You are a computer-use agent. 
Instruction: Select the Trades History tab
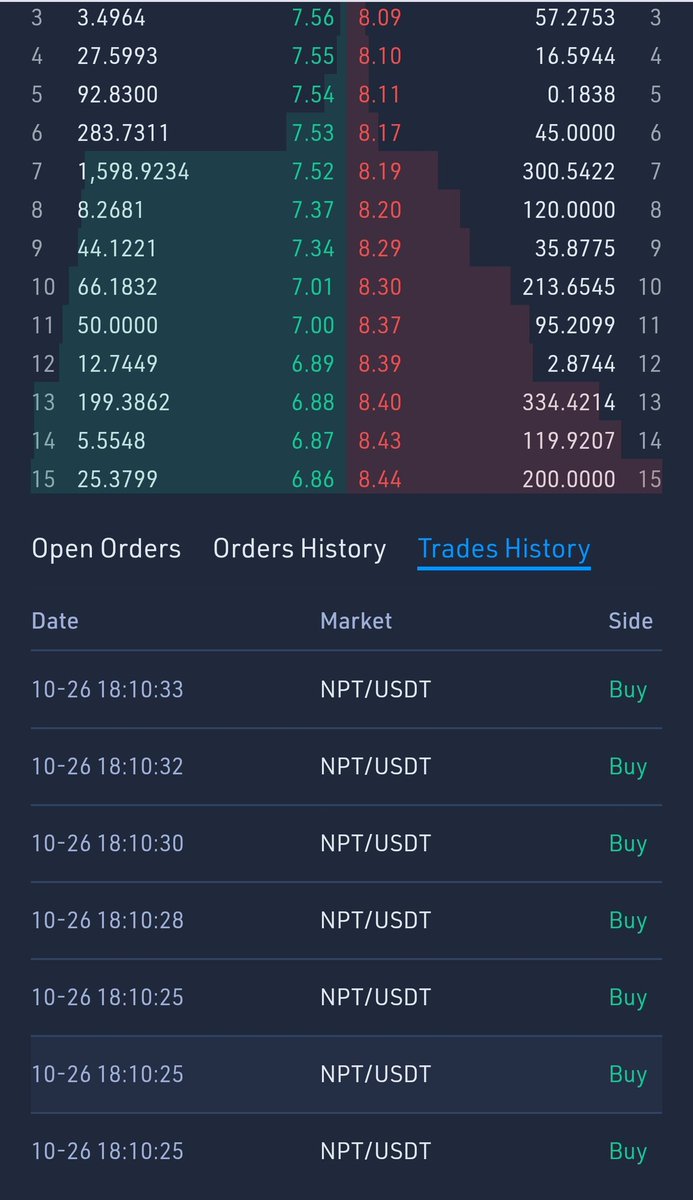(504, 549)
